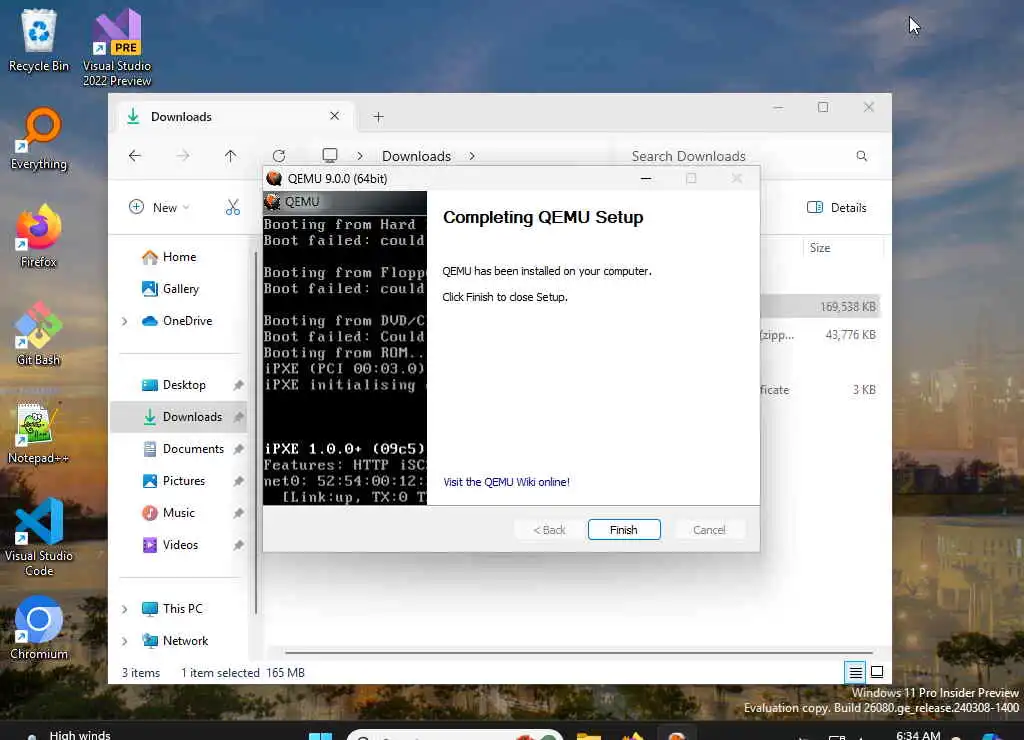Minimize the QEMU Setup window
This screenshot has width=1024, height=740.
646,178
